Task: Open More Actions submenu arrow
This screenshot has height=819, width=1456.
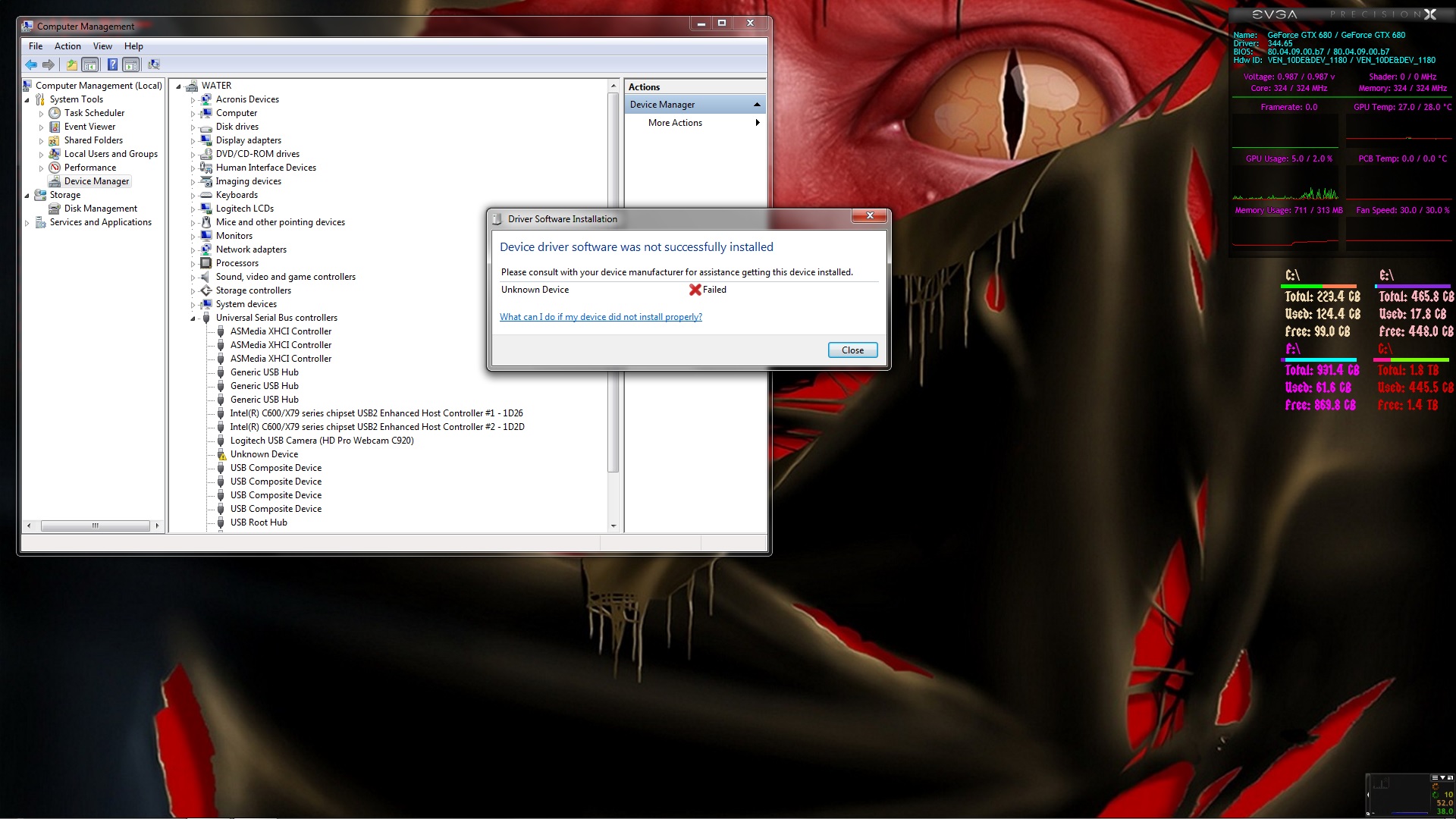Action: 757,123
